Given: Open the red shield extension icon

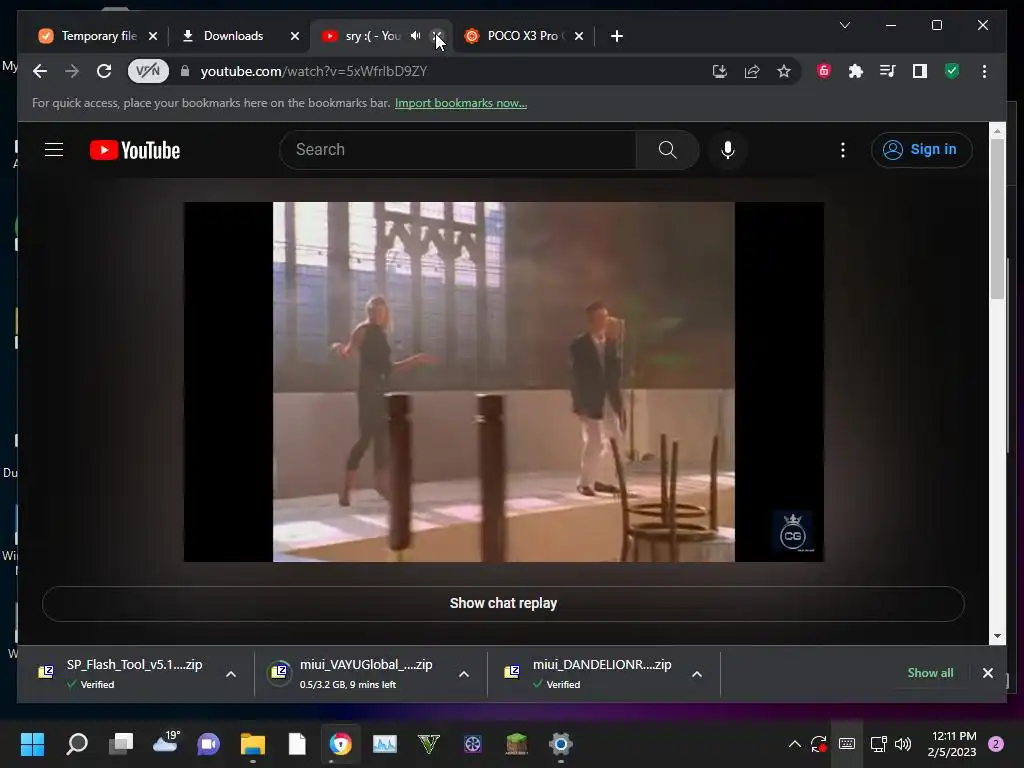Looking at the screenshot, I should tap(824, 71).
